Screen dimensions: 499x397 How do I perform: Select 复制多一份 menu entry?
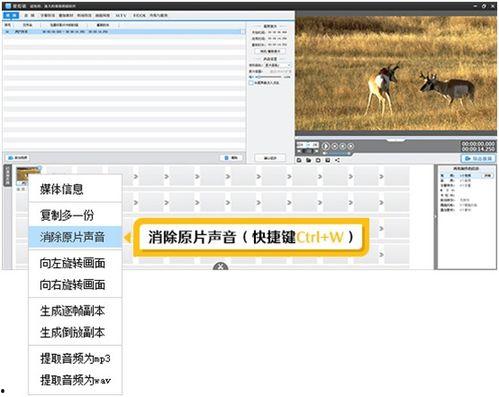point(67,215)
